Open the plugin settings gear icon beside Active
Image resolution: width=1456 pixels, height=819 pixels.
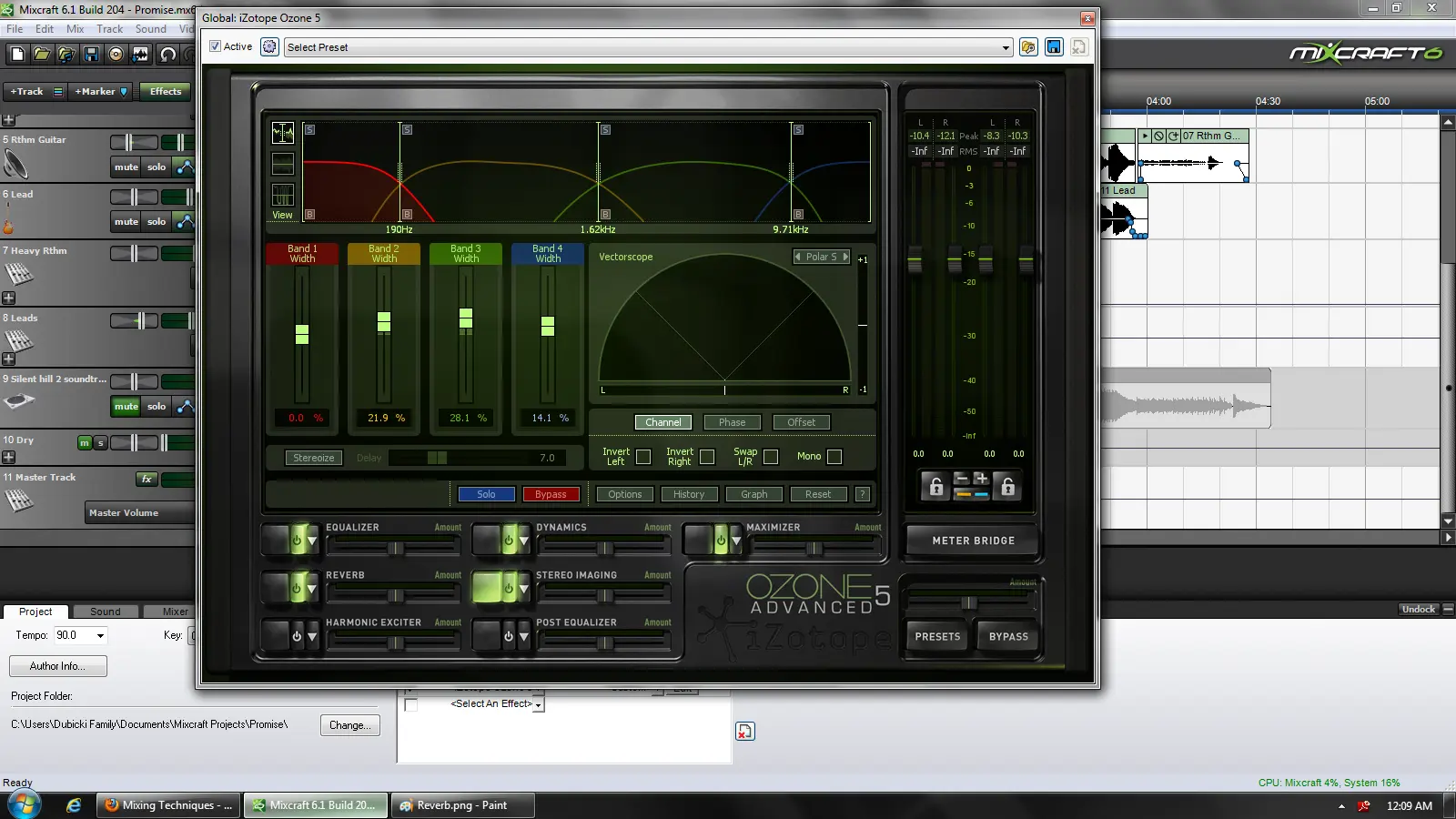point(269,46)
